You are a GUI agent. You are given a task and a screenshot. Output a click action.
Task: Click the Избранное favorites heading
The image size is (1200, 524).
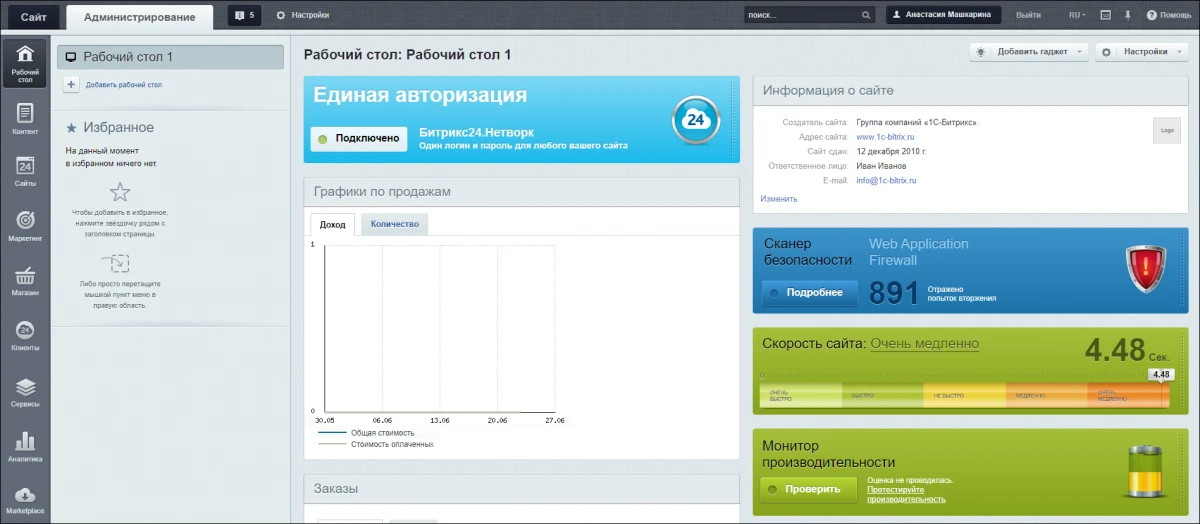coord(118,128)
